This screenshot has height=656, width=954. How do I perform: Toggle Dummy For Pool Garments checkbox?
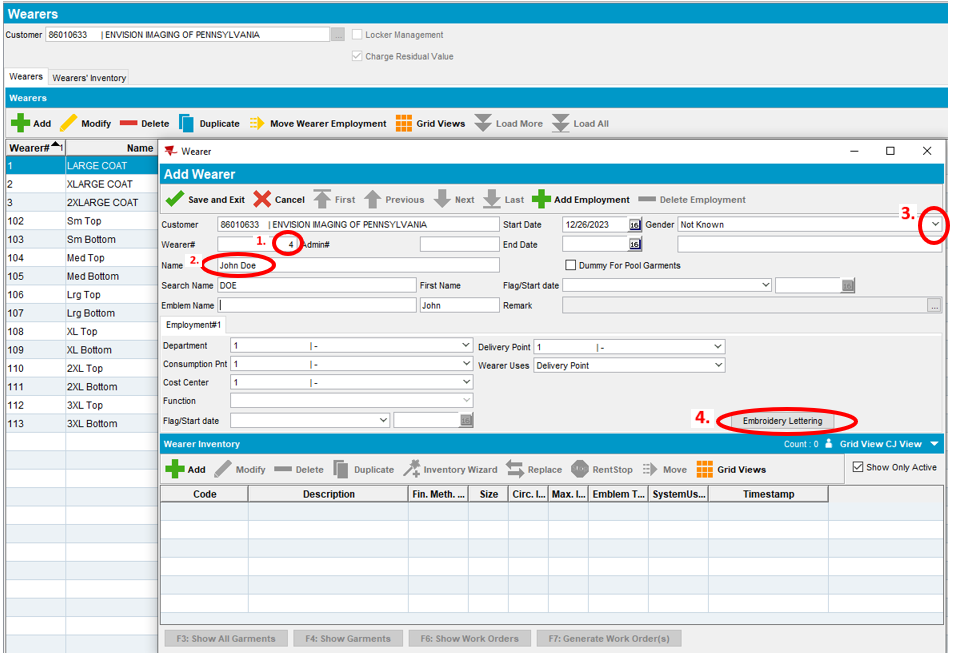coord(570,265)
